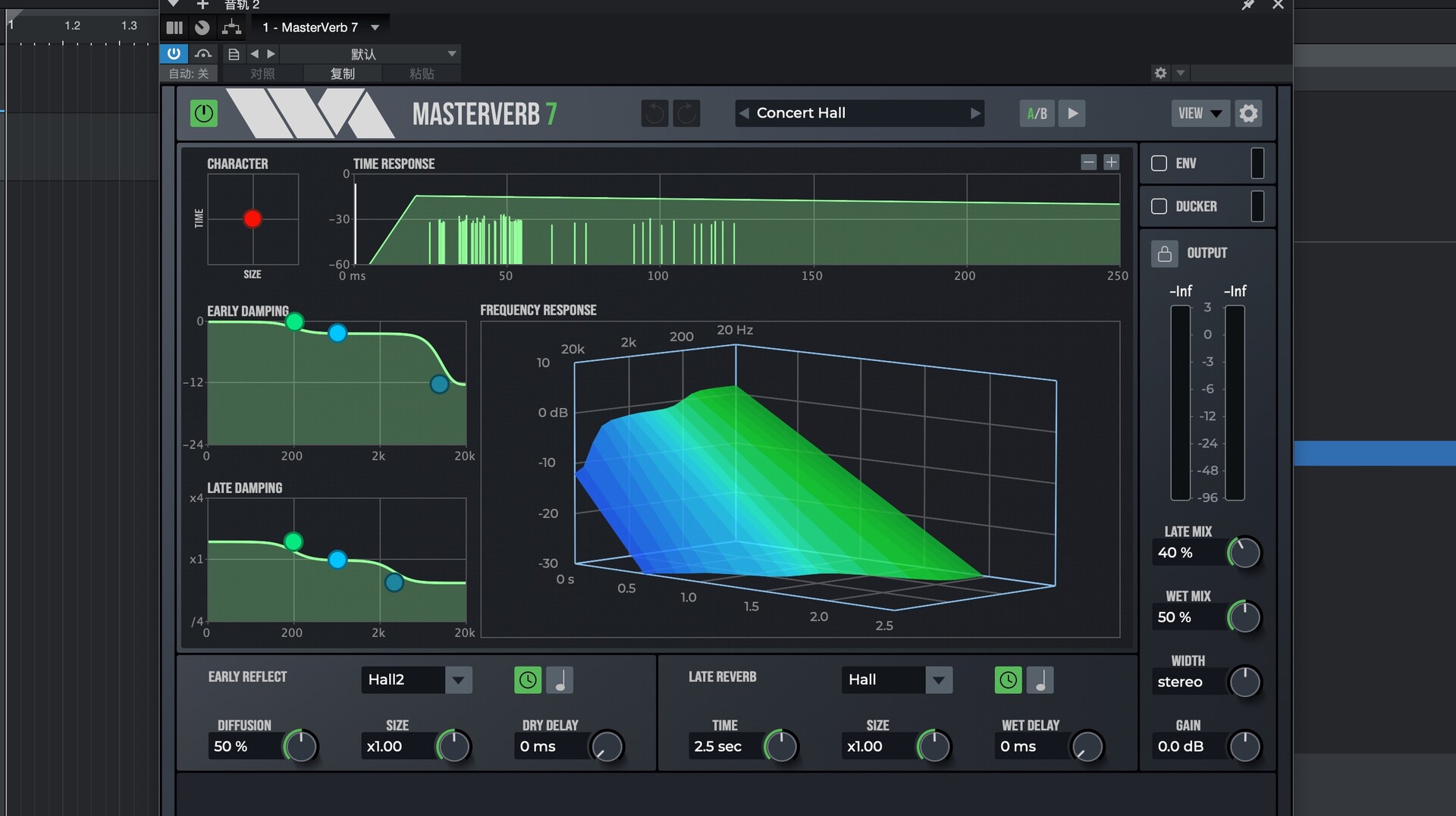
Task: Enable Late Reverb note sync mode
Action: pyautogui.click(x=1040, y=680)
